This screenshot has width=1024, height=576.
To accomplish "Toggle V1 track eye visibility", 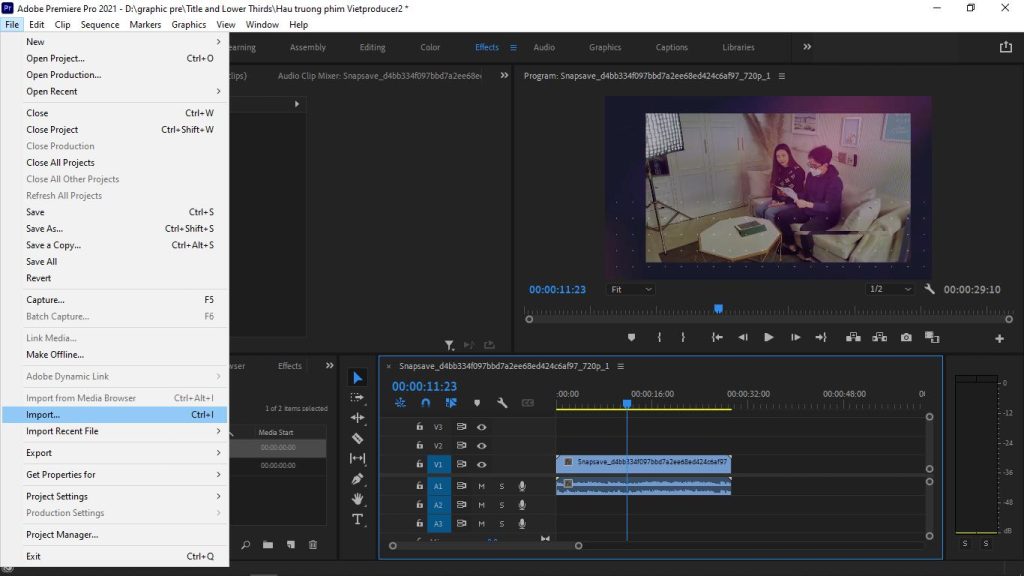I will pyautogui.click(x=482, y=465).
